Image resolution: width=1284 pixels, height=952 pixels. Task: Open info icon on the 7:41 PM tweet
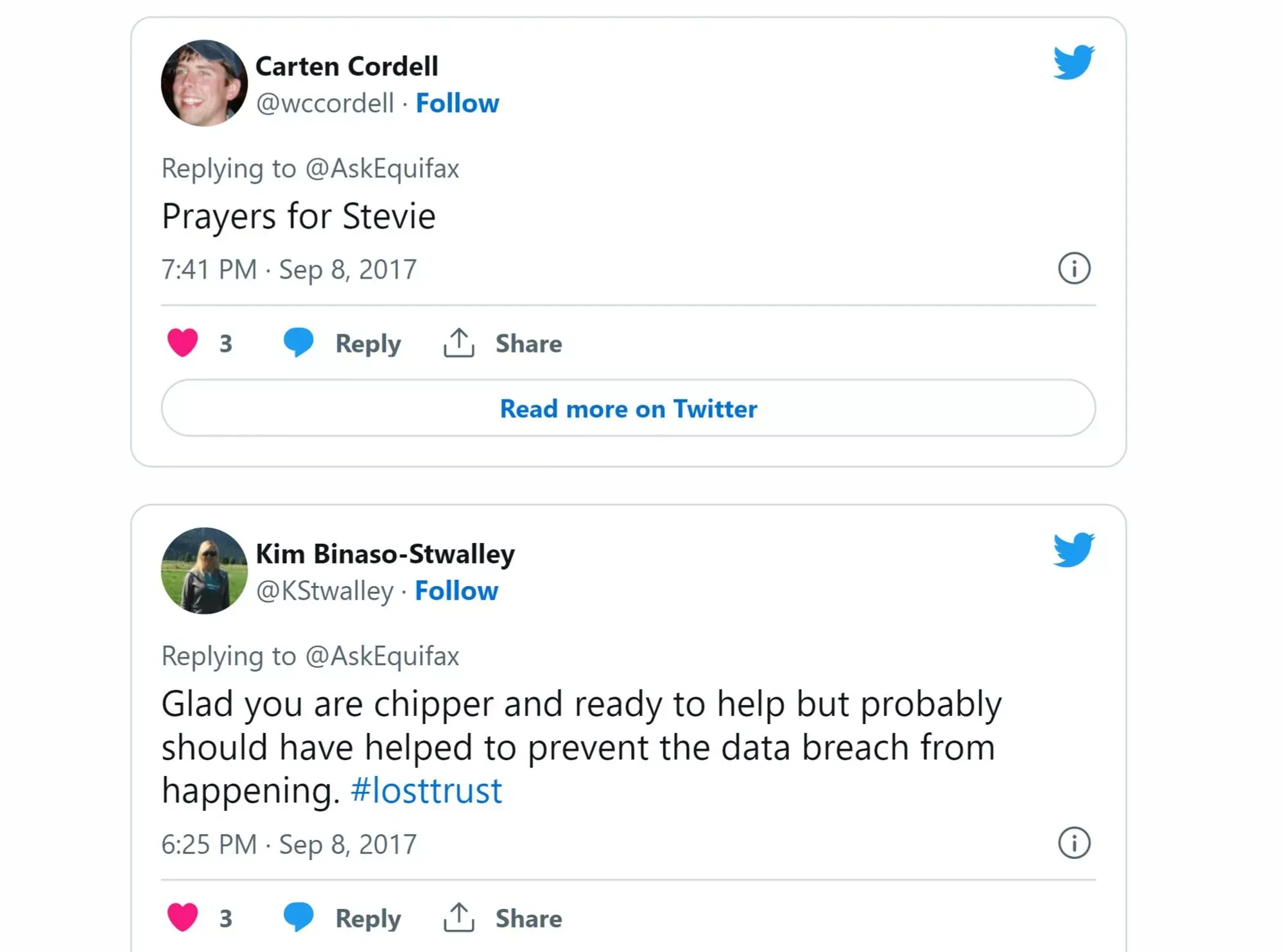pos(1073,268)
